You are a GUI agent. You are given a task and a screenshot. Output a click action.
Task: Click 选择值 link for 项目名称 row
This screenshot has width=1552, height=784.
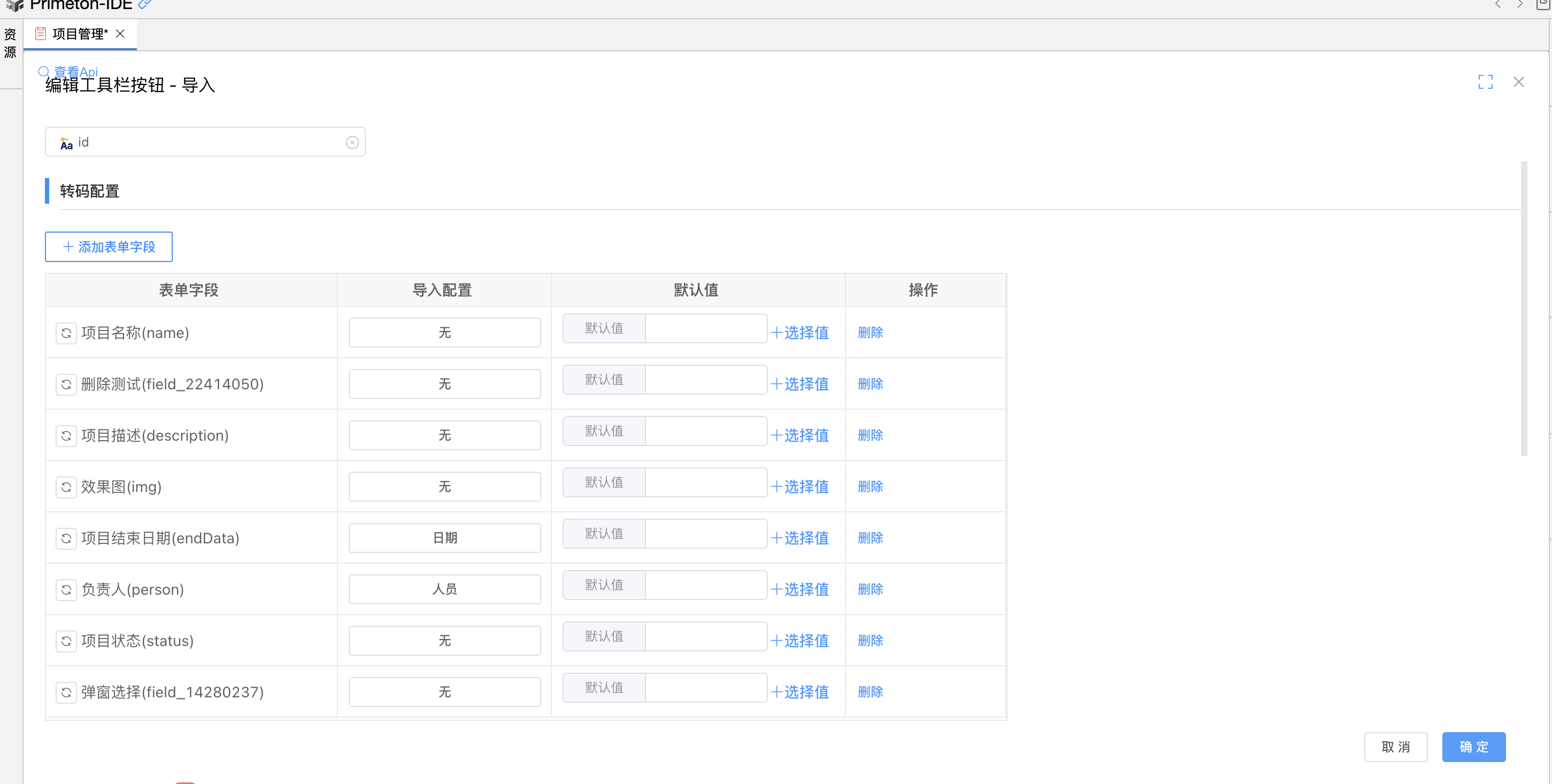(800, 333)
